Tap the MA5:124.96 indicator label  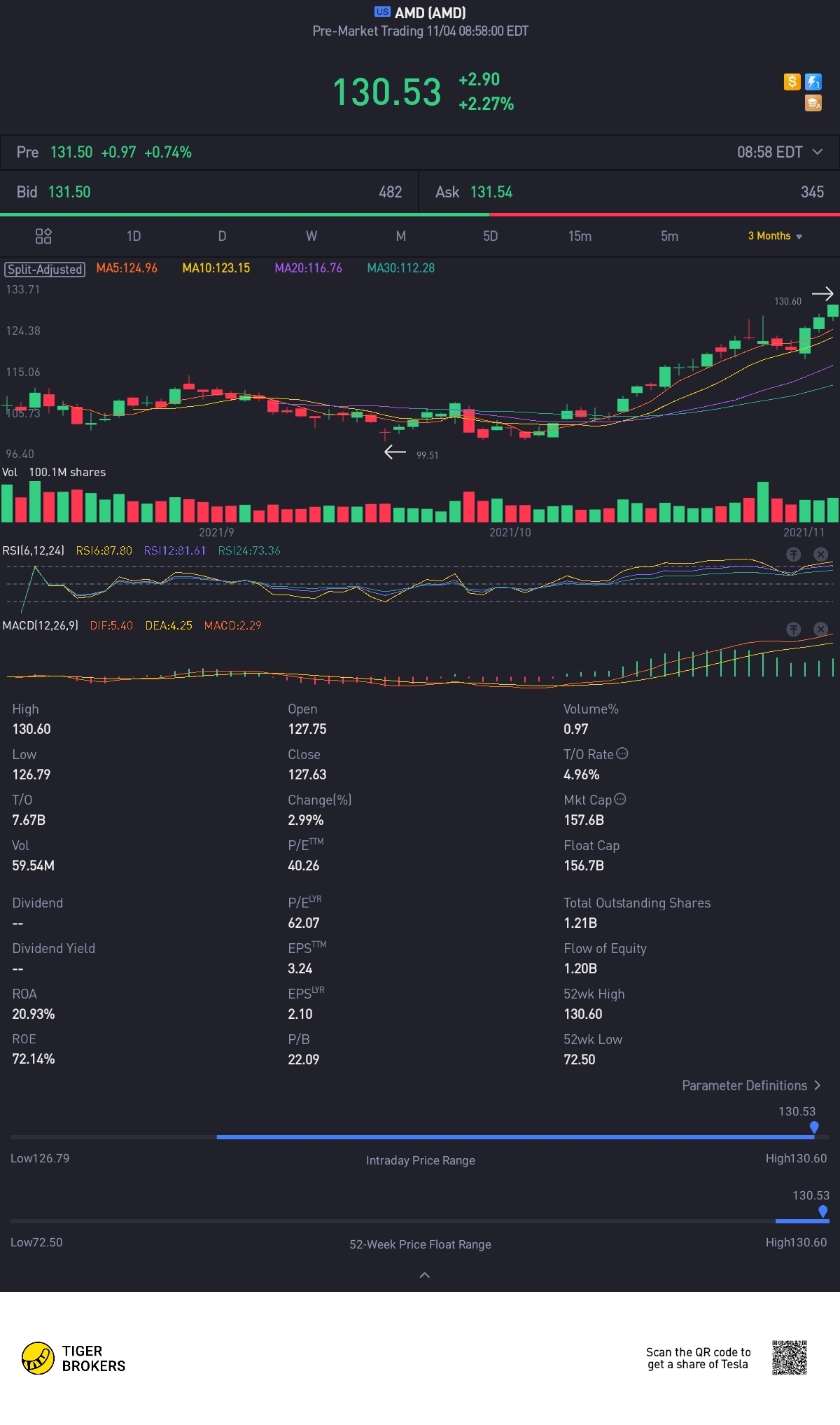(x=127, y=268)
